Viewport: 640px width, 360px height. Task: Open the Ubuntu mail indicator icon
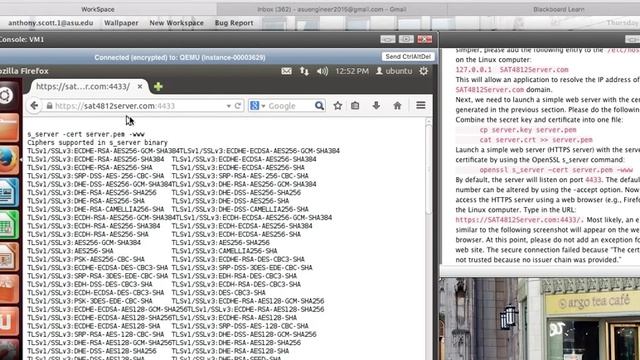(287, 71)
